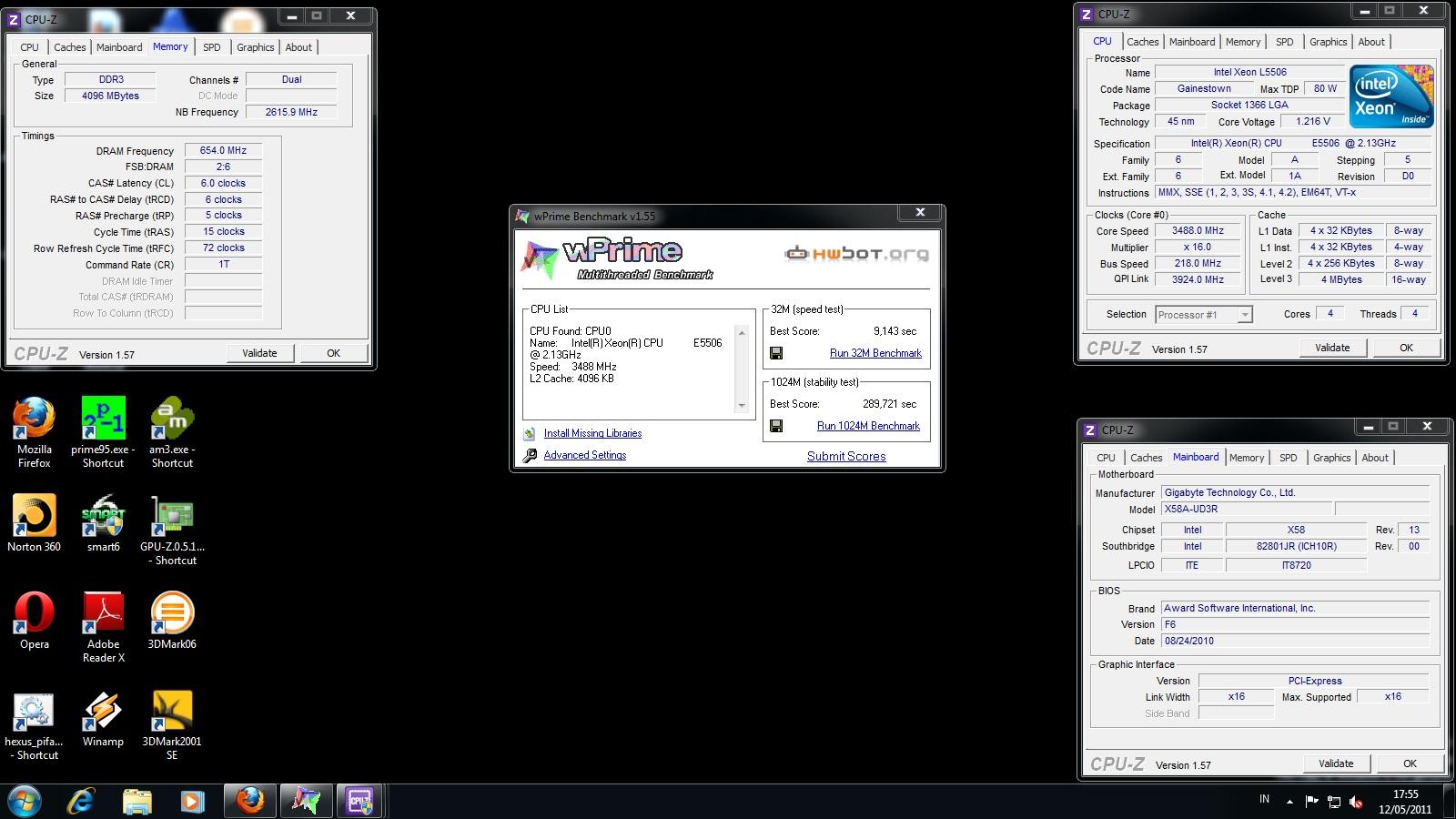Click the muted volume tray icon
1456x819 pixels.
[x=1356, y=802]
